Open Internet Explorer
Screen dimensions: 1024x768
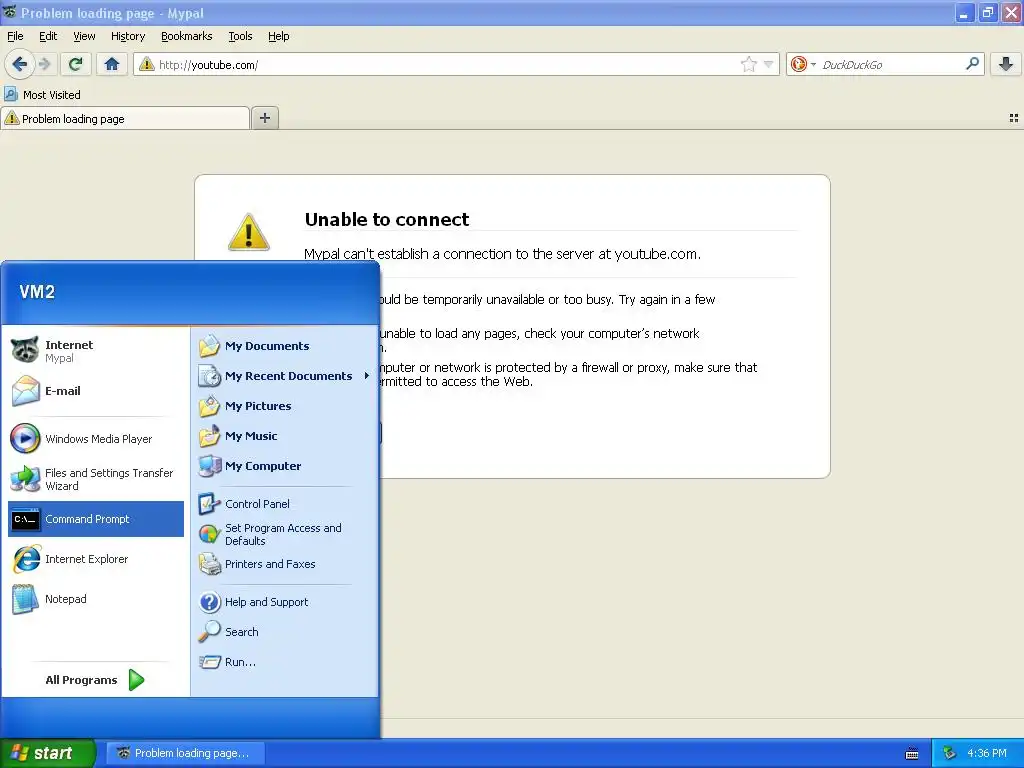[96, 559]
